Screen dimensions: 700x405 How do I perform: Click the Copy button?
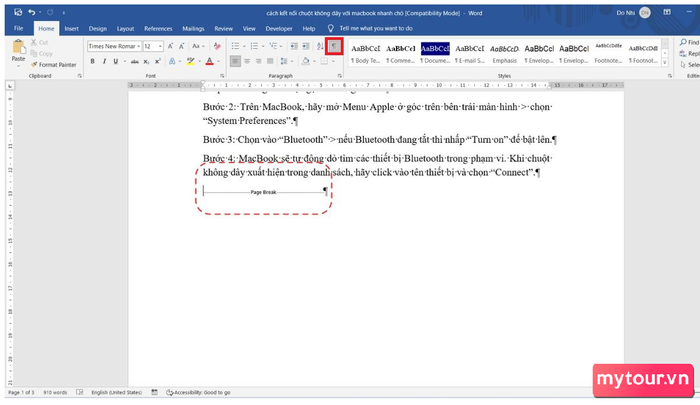(x=42, y=54)
